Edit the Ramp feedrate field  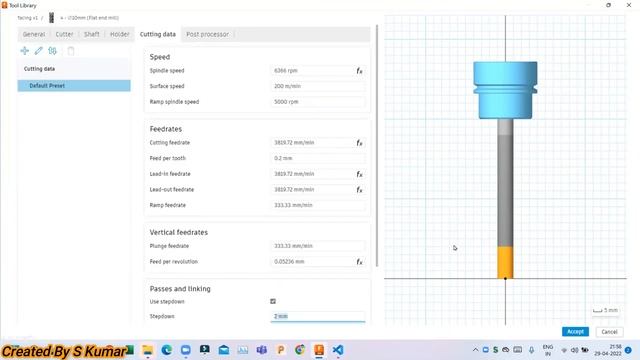[x=318, y=205]
